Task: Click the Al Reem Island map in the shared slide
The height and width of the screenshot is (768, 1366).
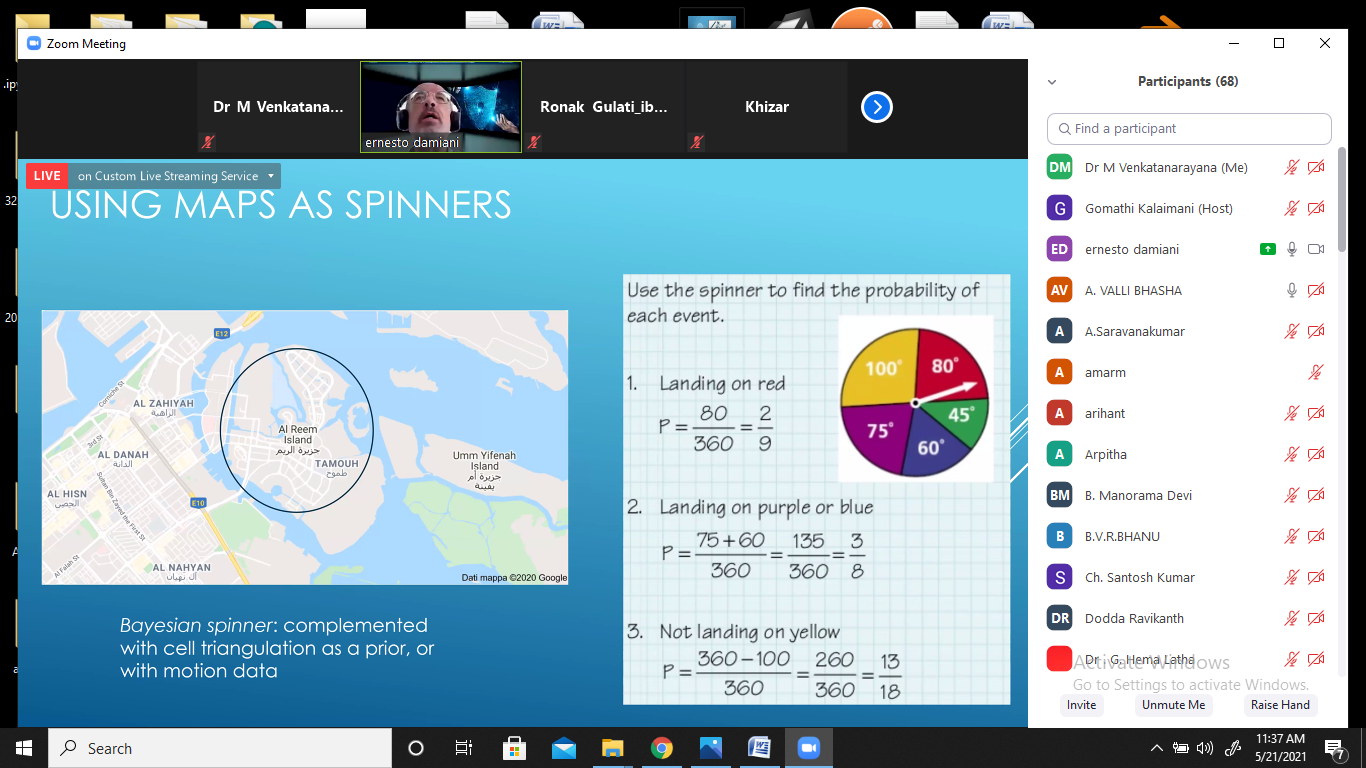Action: click(x=305, y=447)
